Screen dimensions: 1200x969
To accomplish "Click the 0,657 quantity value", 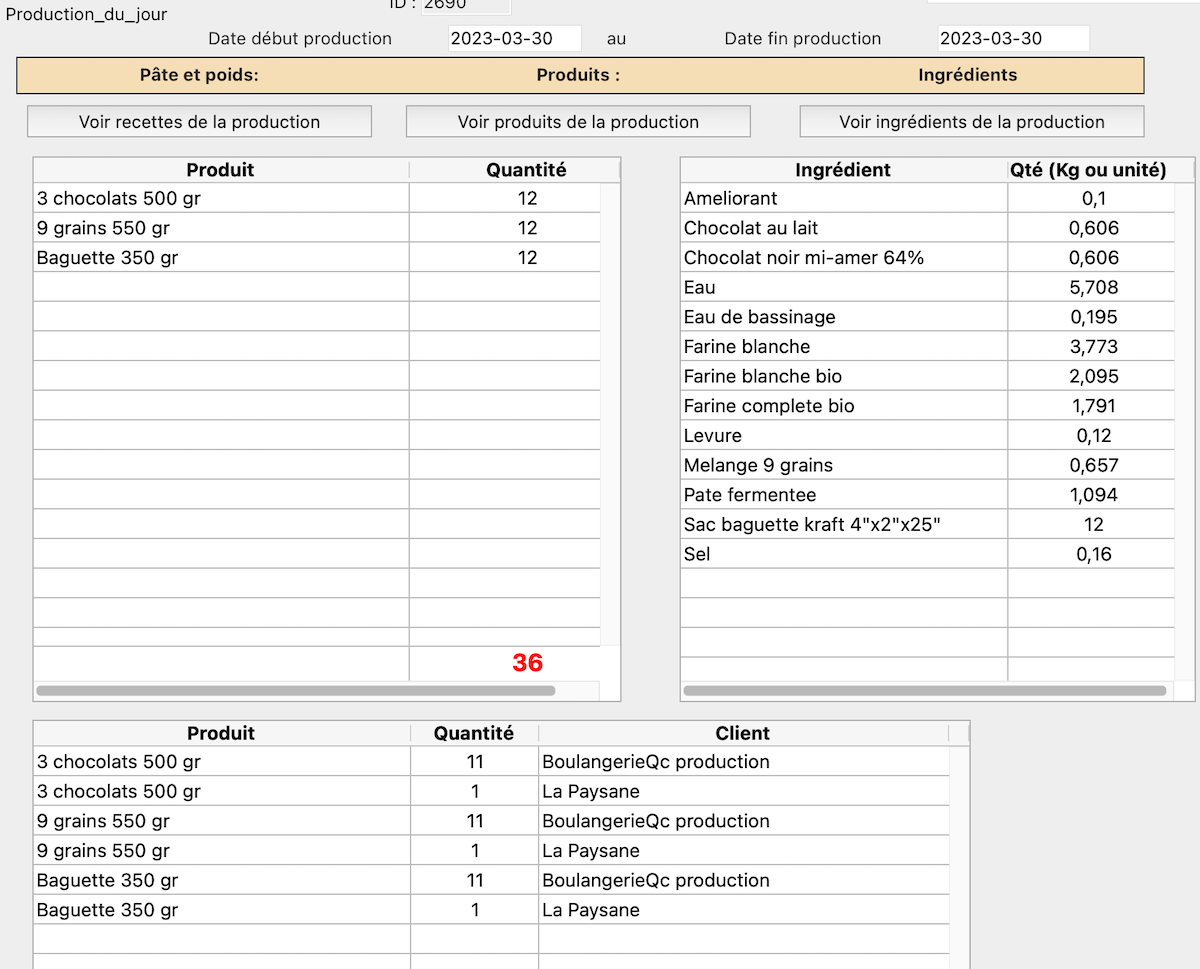I will point(1094,465).
